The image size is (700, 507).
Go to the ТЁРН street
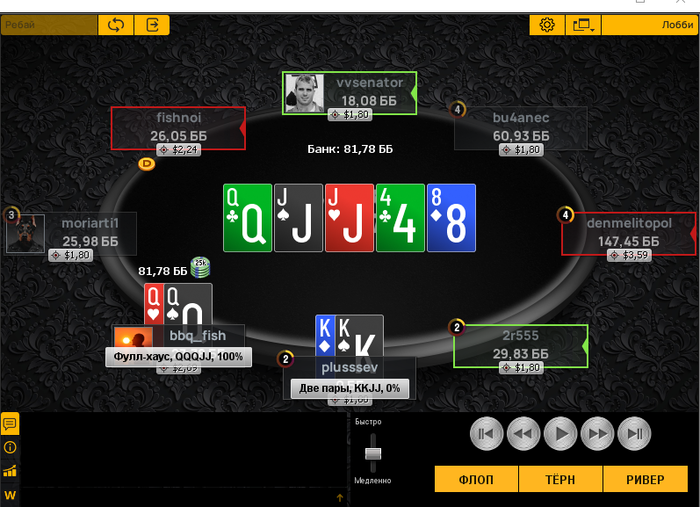tap(561, 479)
